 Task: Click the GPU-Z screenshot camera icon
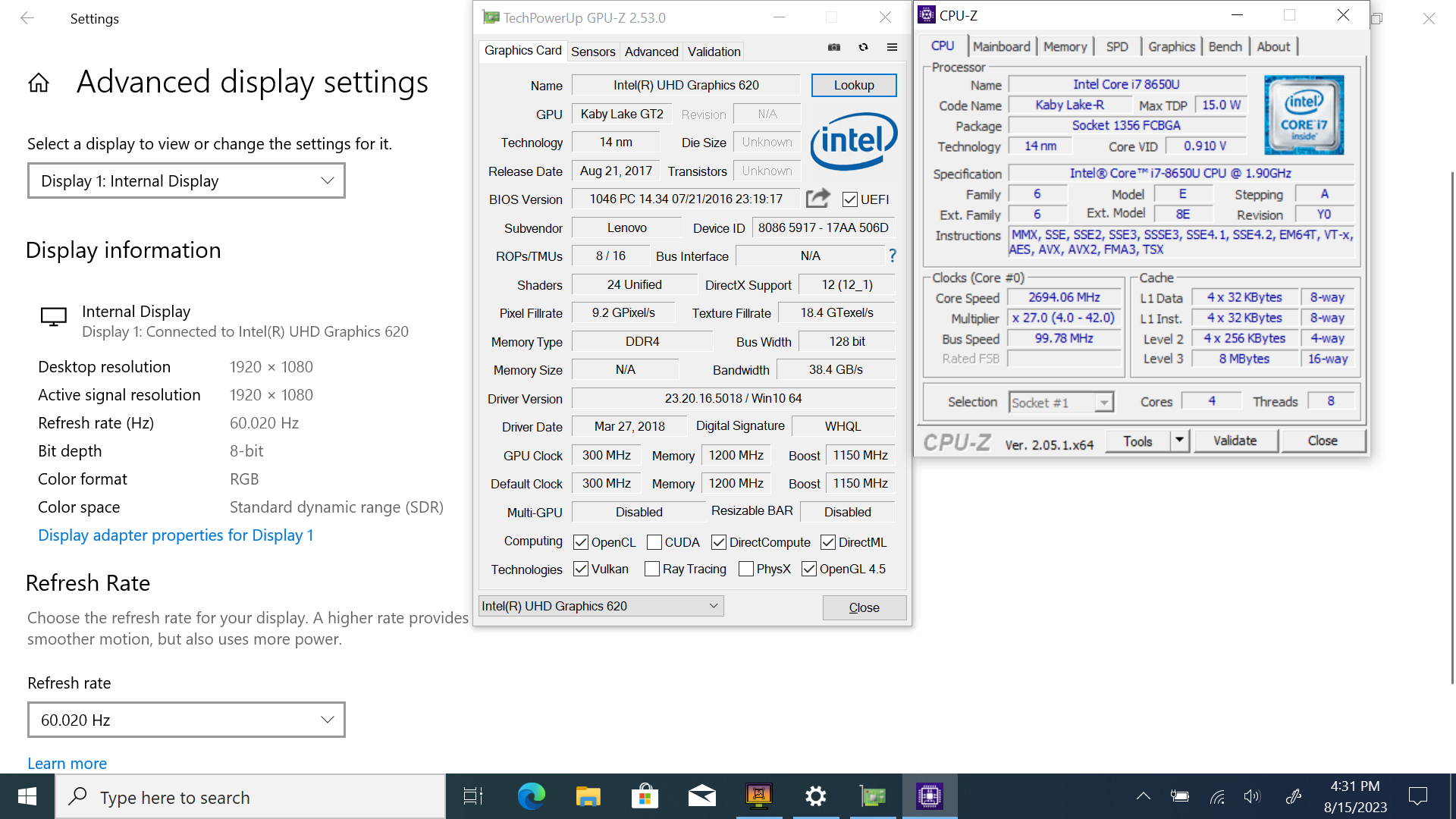[x=834, y=47]
